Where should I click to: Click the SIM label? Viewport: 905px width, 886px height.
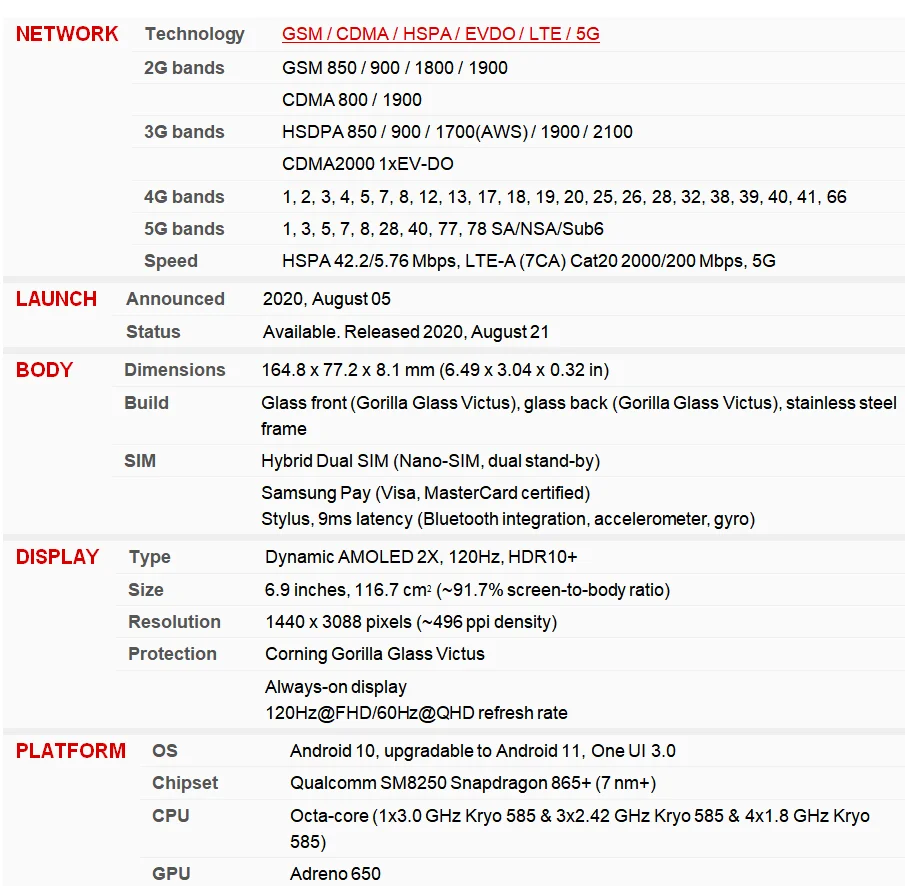coord(140,461)
